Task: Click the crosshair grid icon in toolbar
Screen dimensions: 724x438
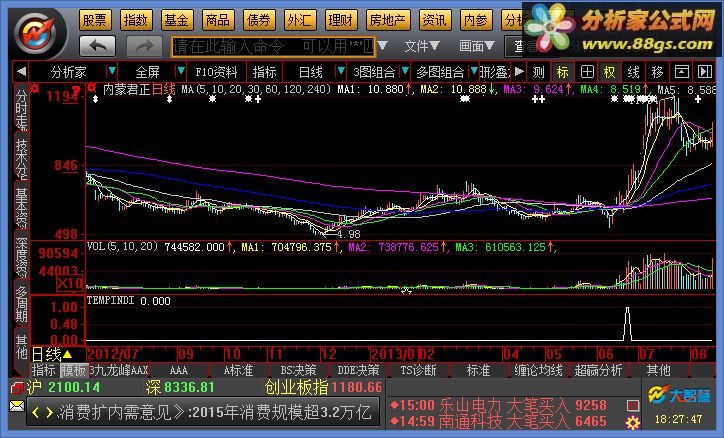Action: (587, 72)
